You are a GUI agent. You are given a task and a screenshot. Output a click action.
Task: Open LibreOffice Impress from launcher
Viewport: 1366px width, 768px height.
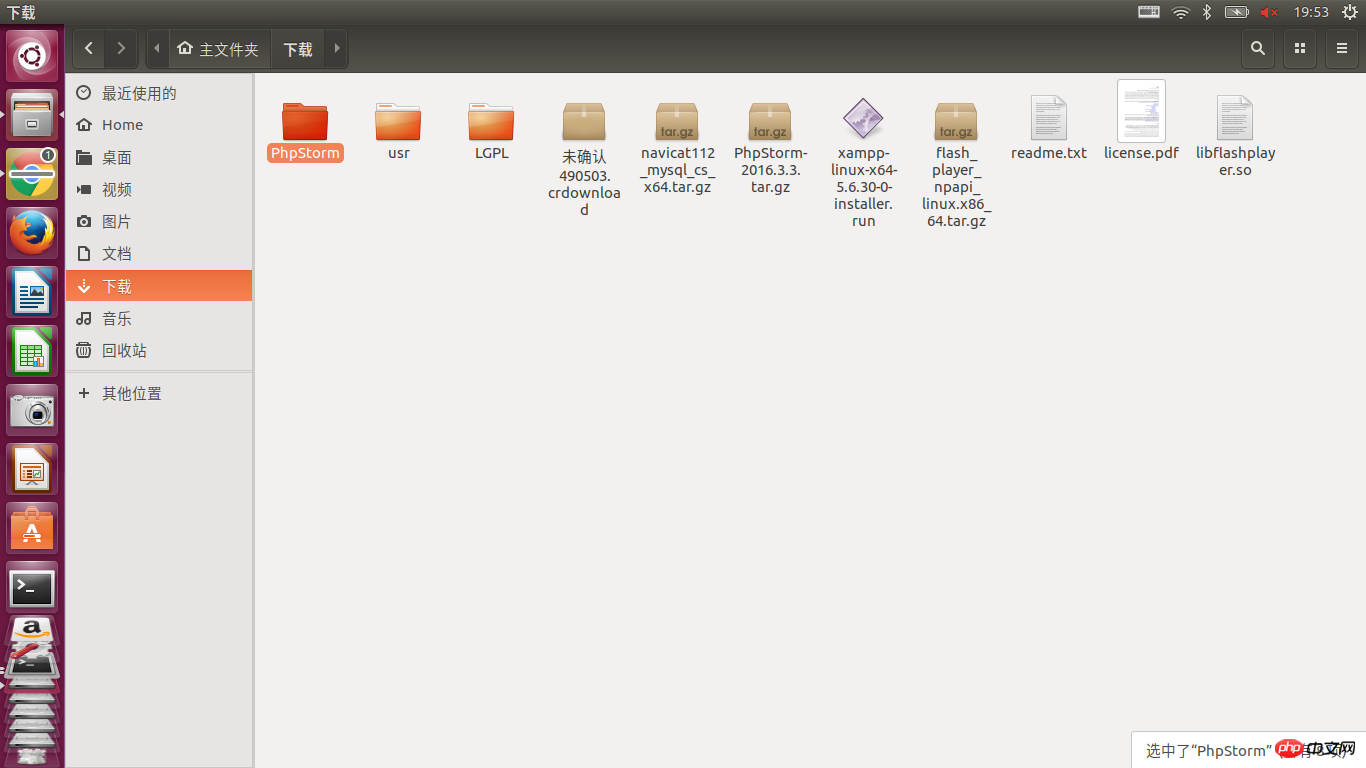[x=32, y=470]
